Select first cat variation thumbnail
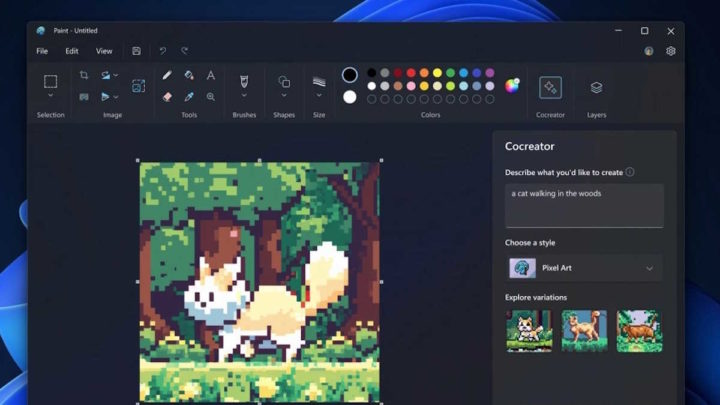 coord(529,331)
